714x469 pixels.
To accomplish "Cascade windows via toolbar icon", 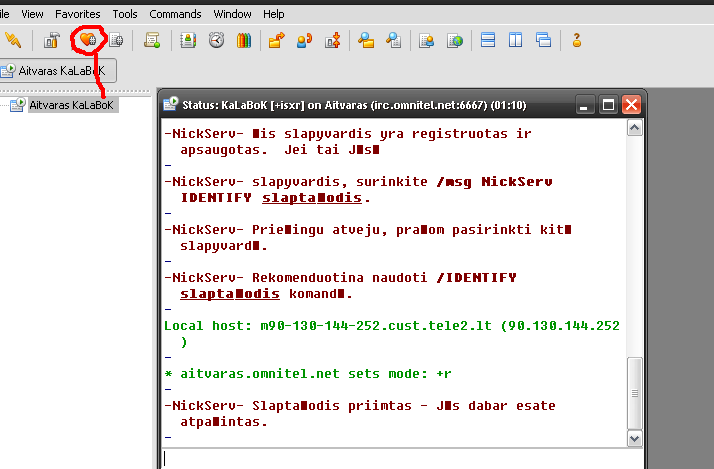I will (543, 41).
